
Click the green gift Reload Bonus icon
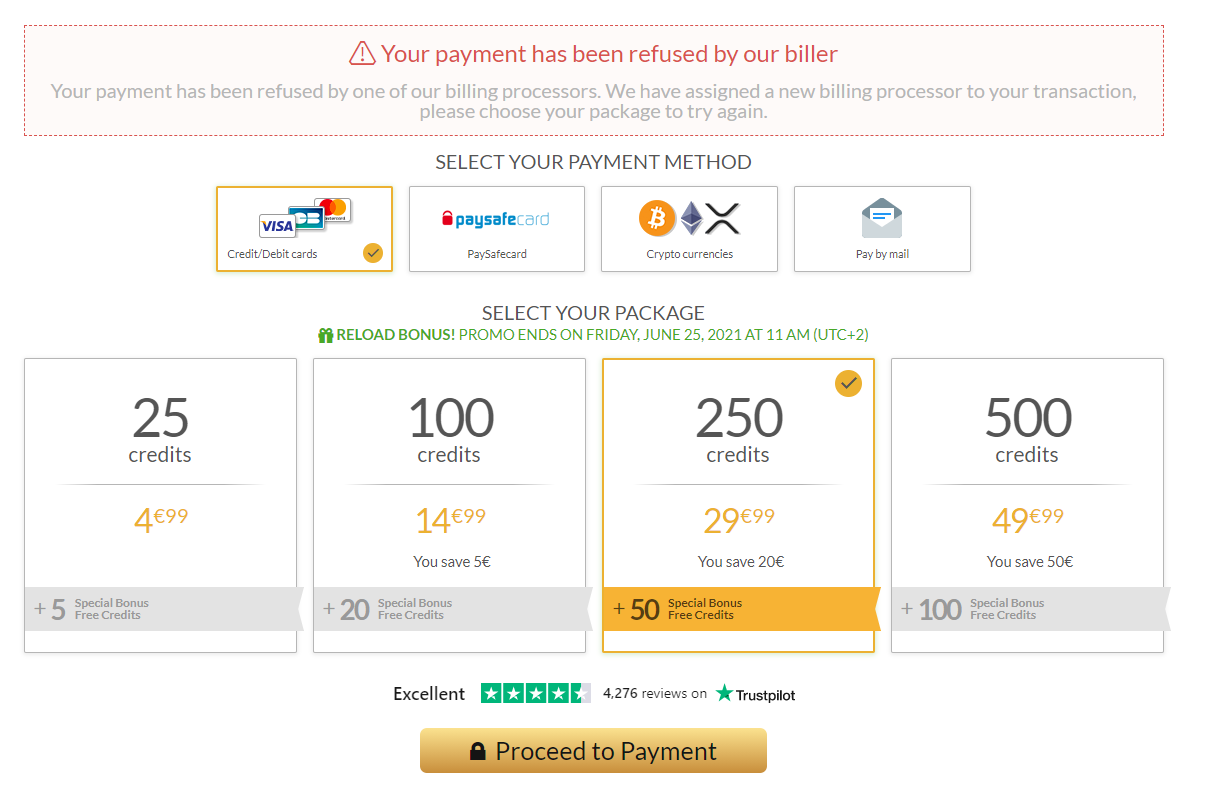pos(325,335)
